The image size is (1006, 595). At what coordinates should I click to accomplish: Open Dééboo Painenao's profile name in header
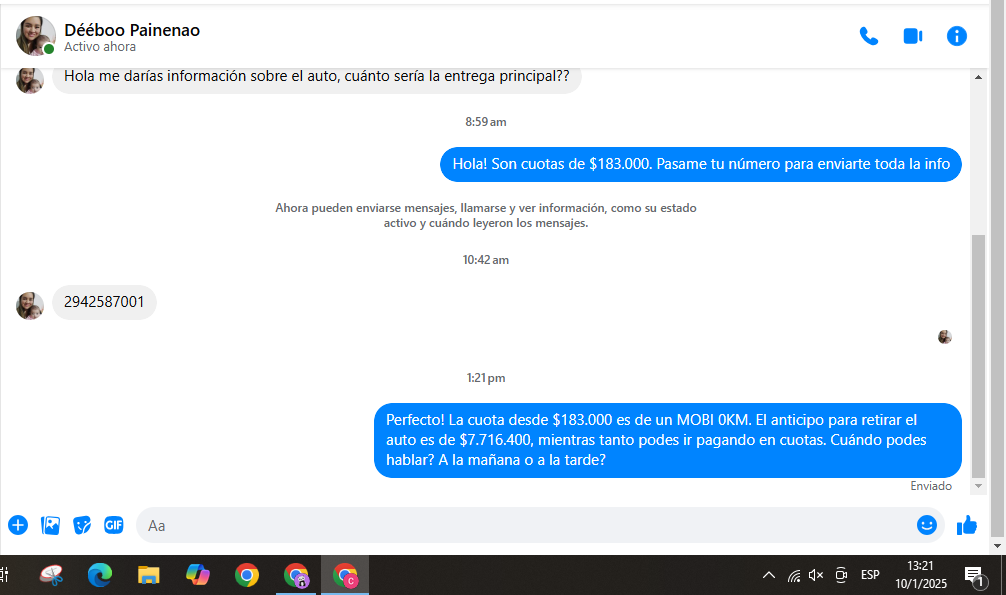[x=132, y=30]
